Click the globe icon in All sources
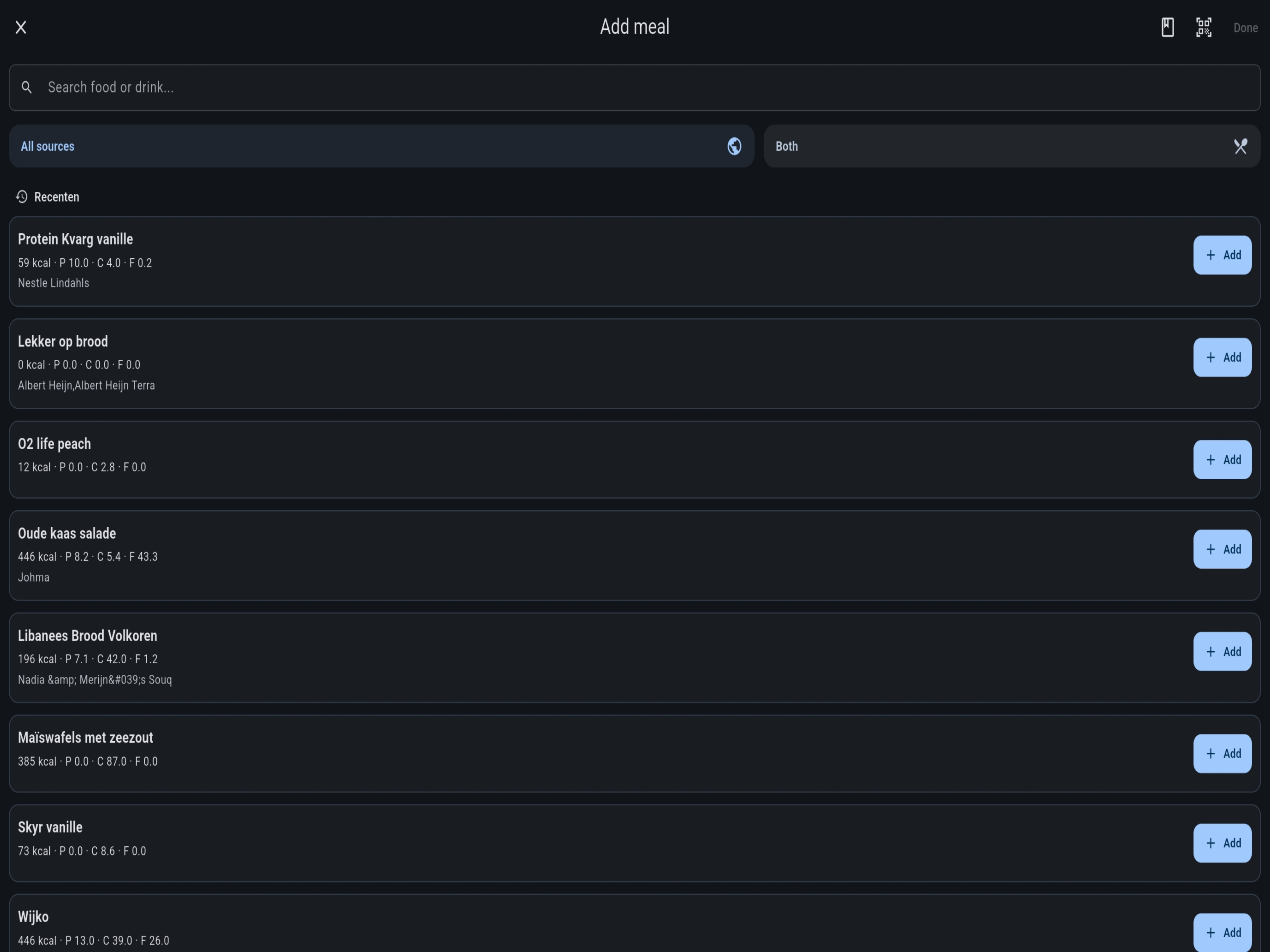The height and width of the screenshot is (952, 1270). [x=734, y=146]
